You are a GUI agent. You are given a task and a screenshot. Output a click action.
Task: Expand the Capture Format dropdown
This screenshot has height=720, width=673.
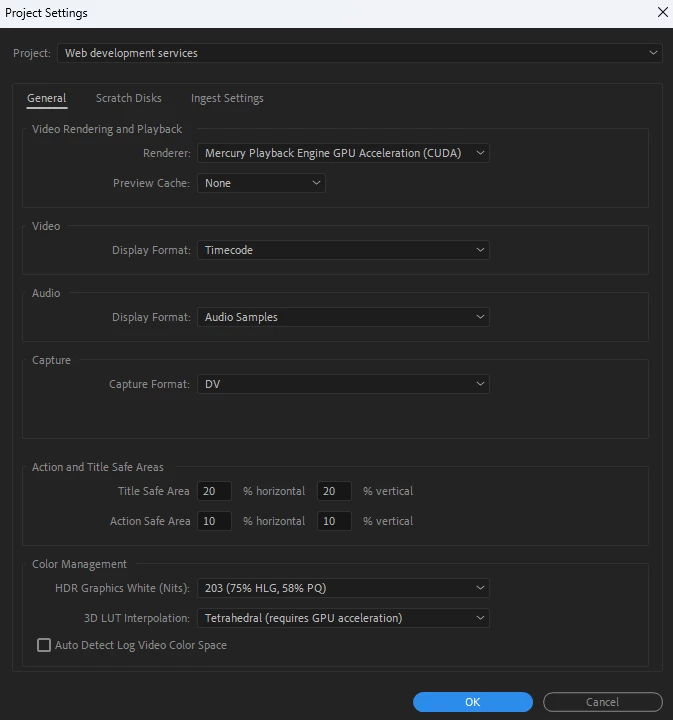[x=343, y=384]
